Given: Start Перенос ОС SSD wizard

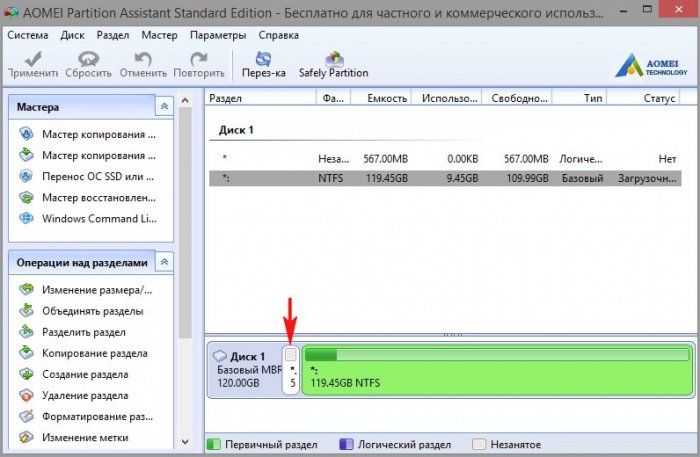Looking at the screenshot, I should coord(98,176).
